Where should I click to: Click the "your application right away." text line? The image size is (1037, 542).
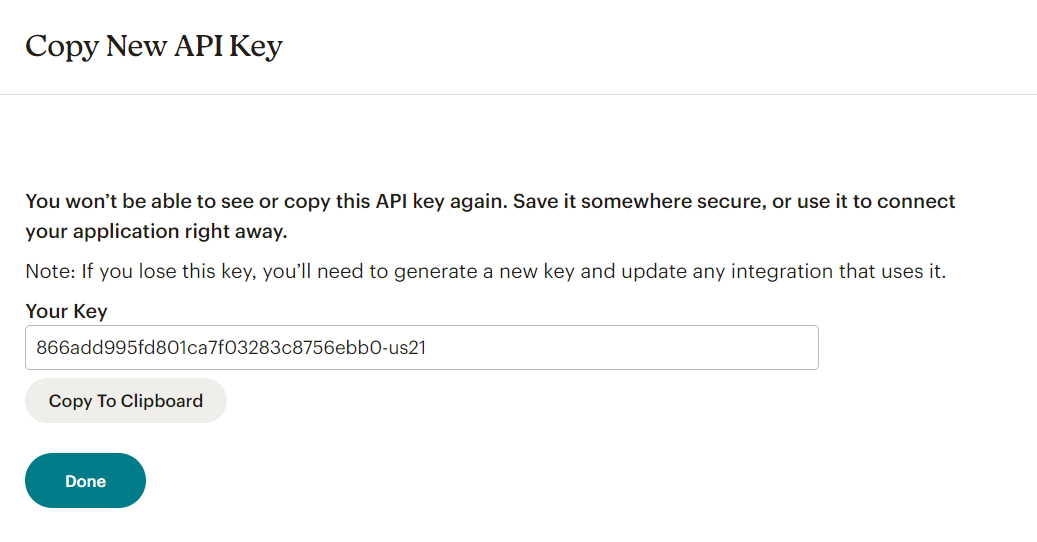[x=156, y=231]
